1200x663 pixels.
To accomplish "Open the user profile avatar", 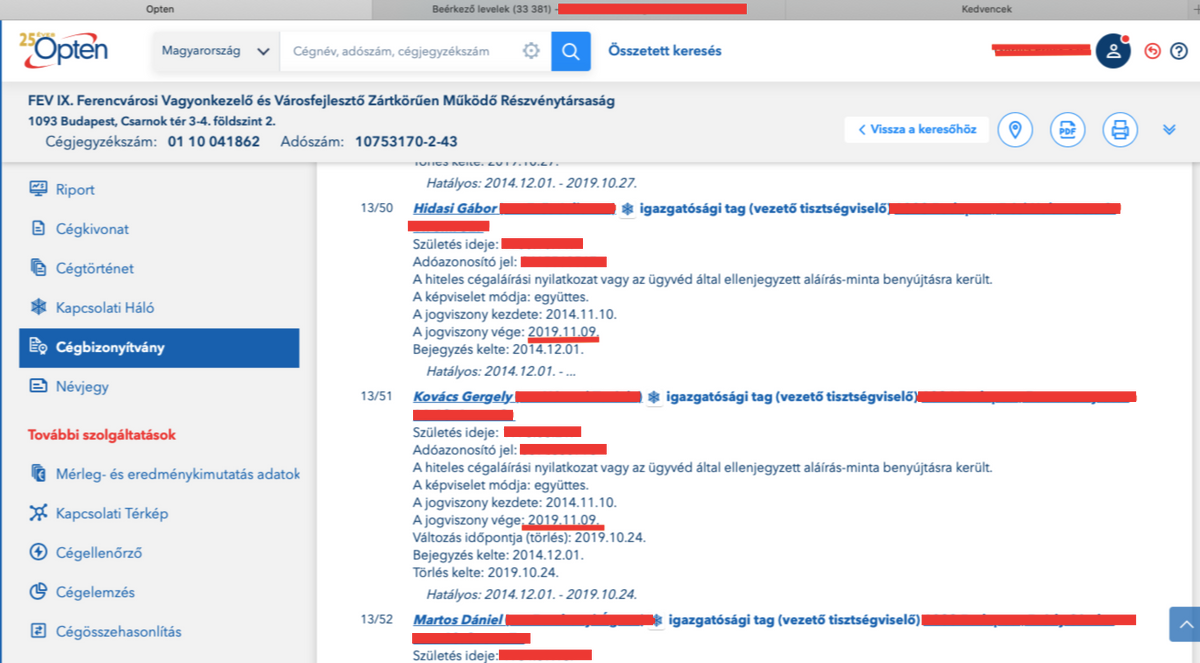I will pyautogui.click(x=1113, y=51).
